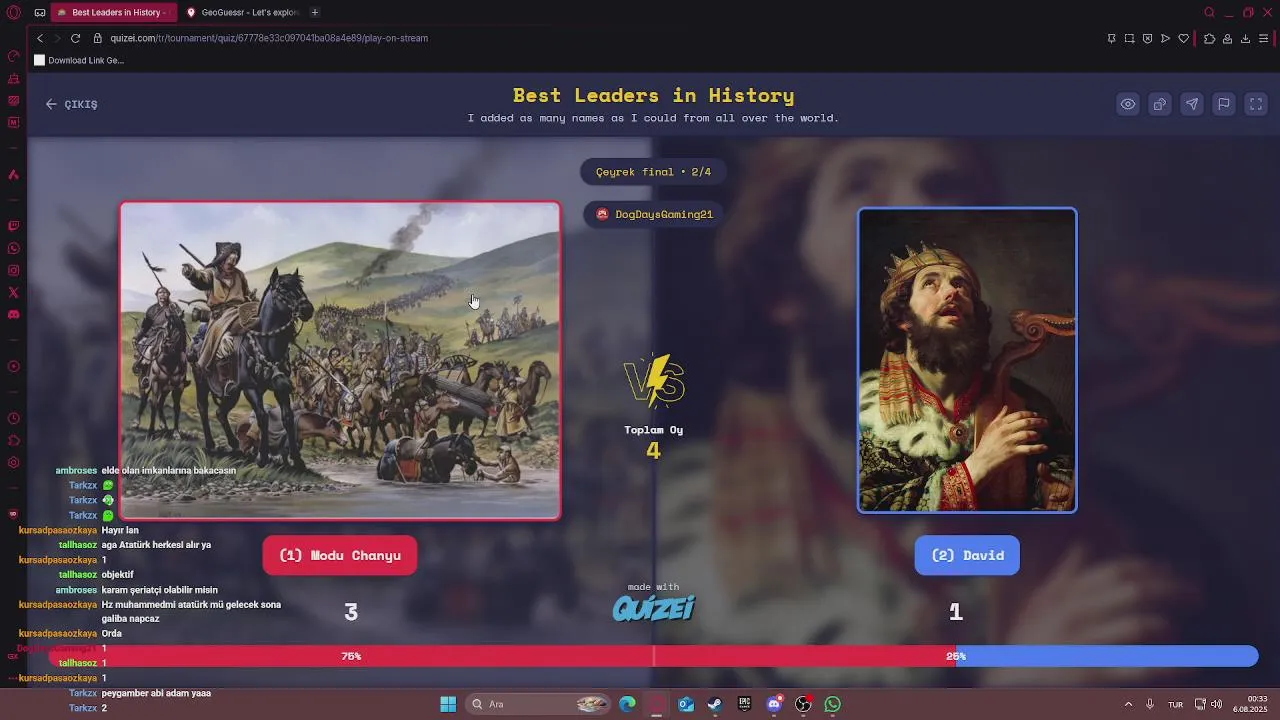1280x720 pixels.
Task: Click the send-flow play arrow icon
Action: tap(1165, 38)
